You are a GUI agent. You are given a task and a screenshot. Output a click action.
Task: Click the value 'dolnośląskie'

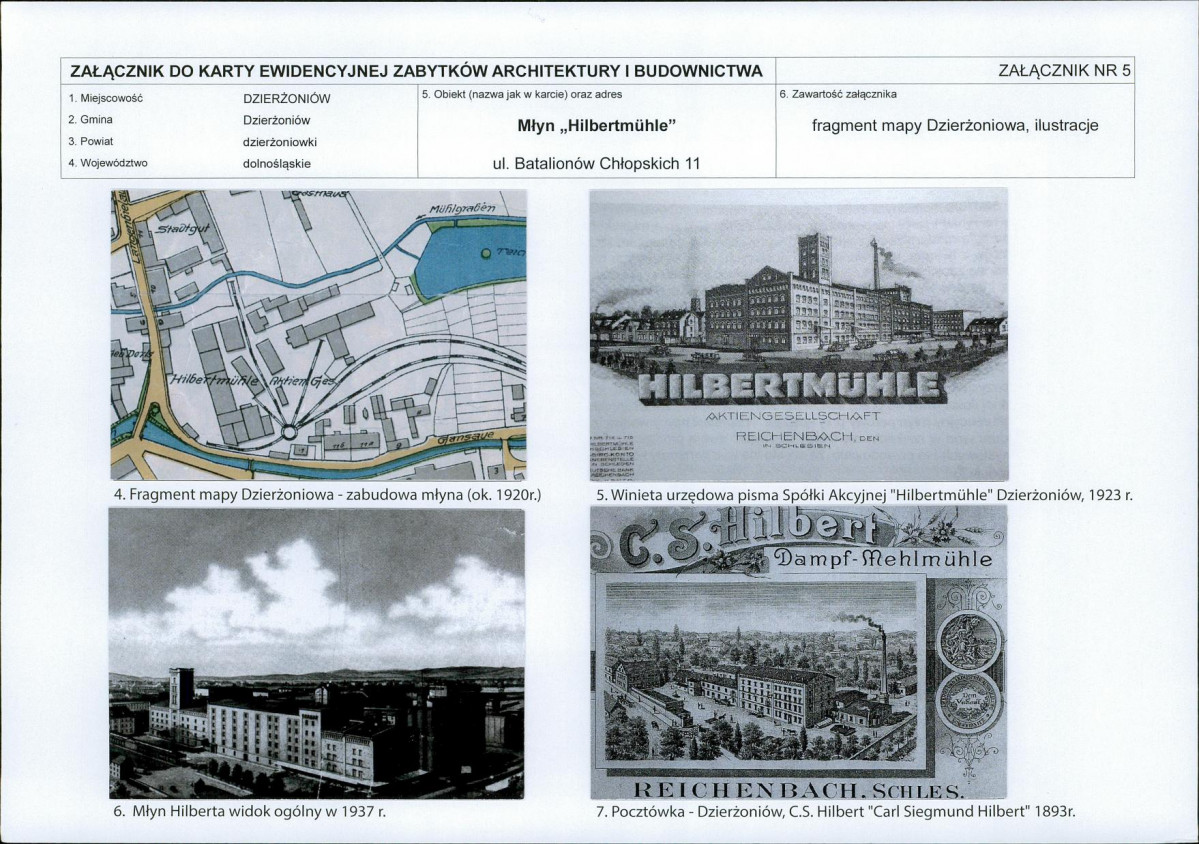277,164
